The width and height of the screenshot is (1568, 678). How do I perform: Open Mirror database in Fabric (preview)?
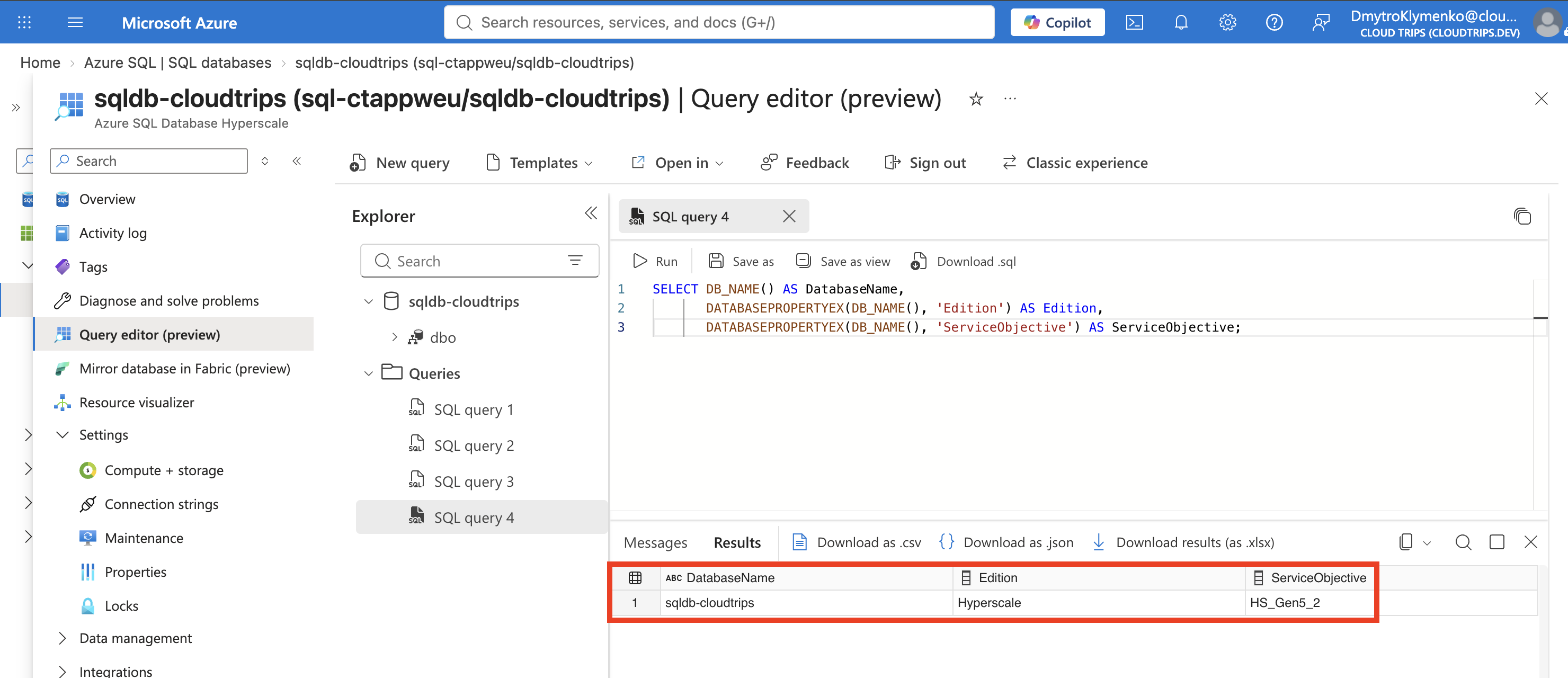coord(184,368)
